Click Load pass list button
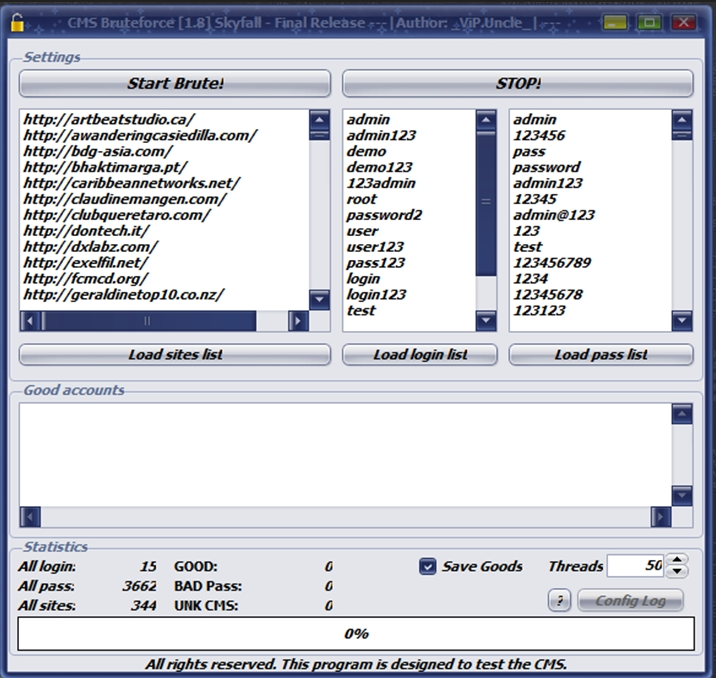Screen dimensions: 723x683 [600, 355]
